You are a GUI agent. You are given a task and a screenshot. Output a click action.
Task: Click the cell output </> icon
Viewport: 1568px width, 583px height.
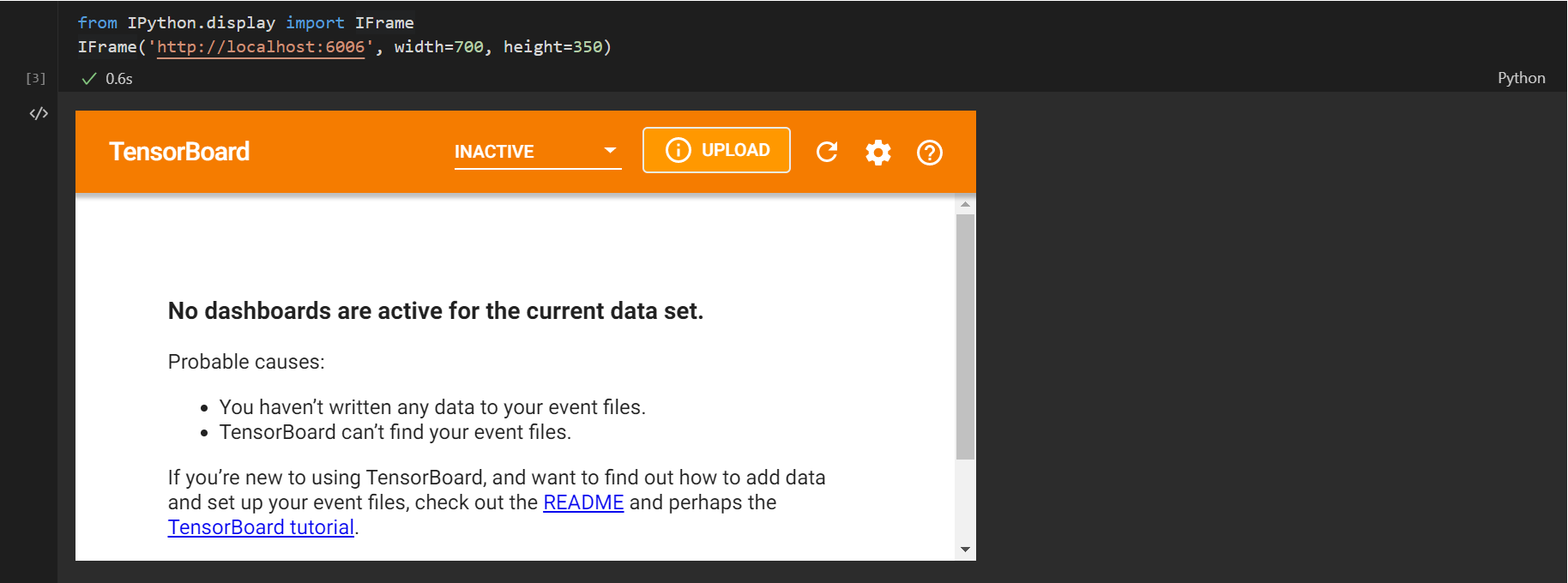[39, 113]
